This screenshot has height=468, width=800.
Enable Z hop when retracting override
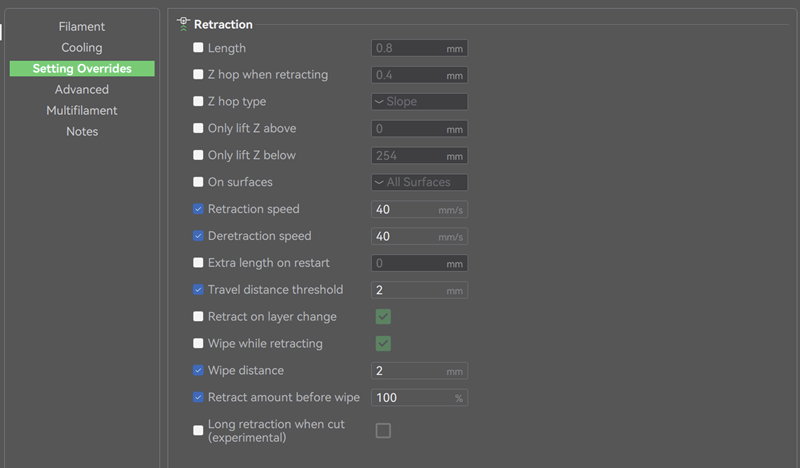[198, 75]
